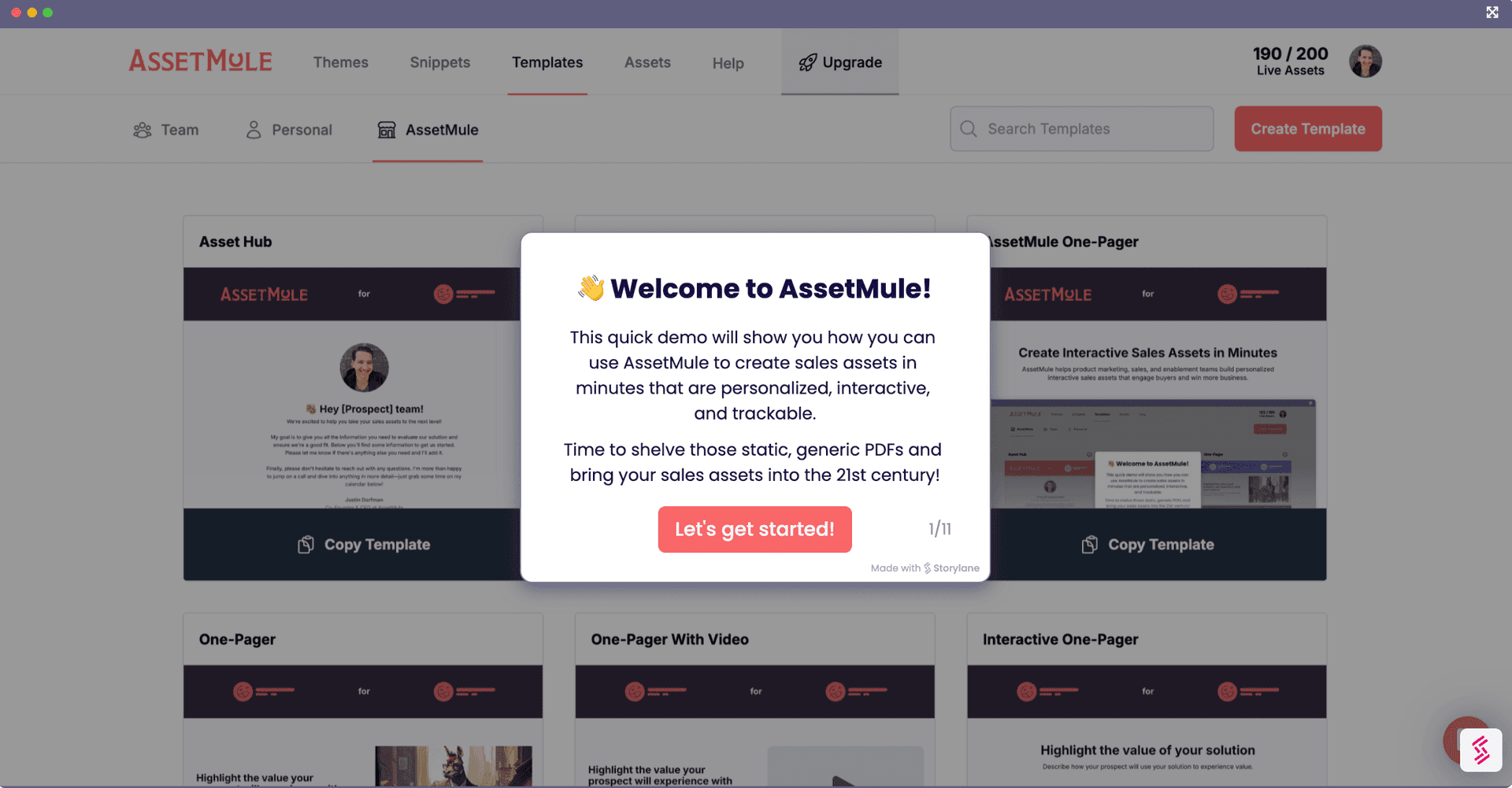This screenshot has height=788, width=1512.
Task: Click the AssetMule logo in header
Action: click(x=201, y=61)
